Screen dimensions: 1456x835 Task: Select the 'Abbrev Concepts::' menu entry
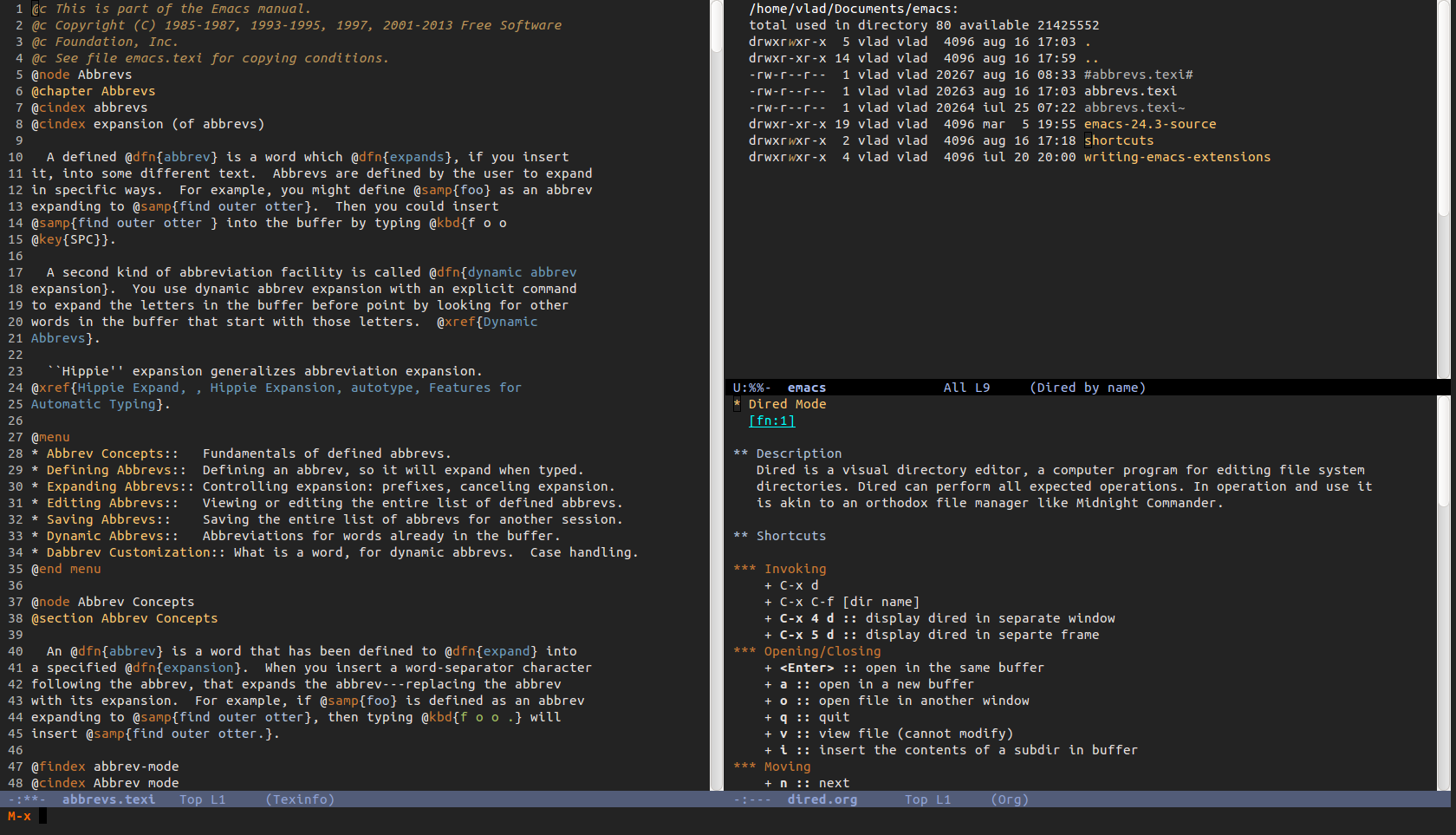coord(112,453)
